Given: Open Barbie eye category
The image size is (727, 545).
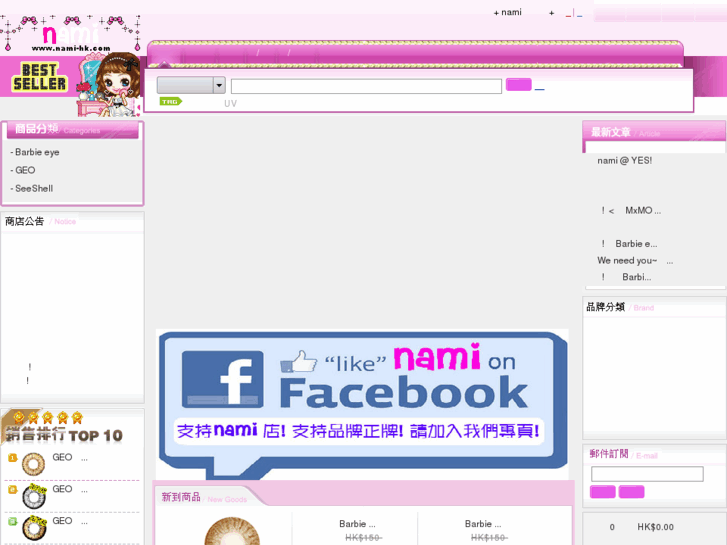Looking at the screenshot, I should point(37,152).
